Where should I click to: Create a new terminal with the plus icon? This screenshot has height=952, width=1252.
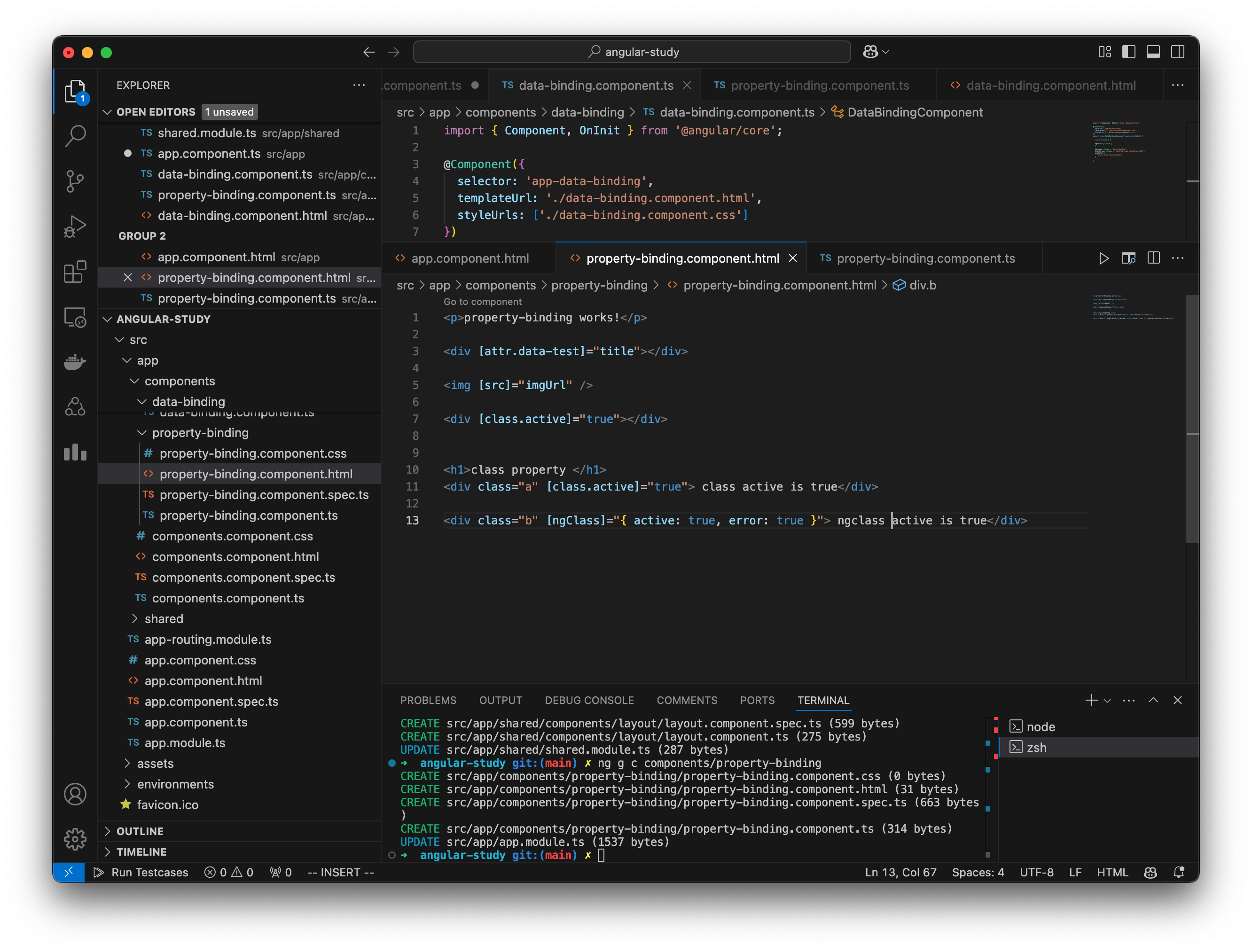click(x=1091, y=701)
